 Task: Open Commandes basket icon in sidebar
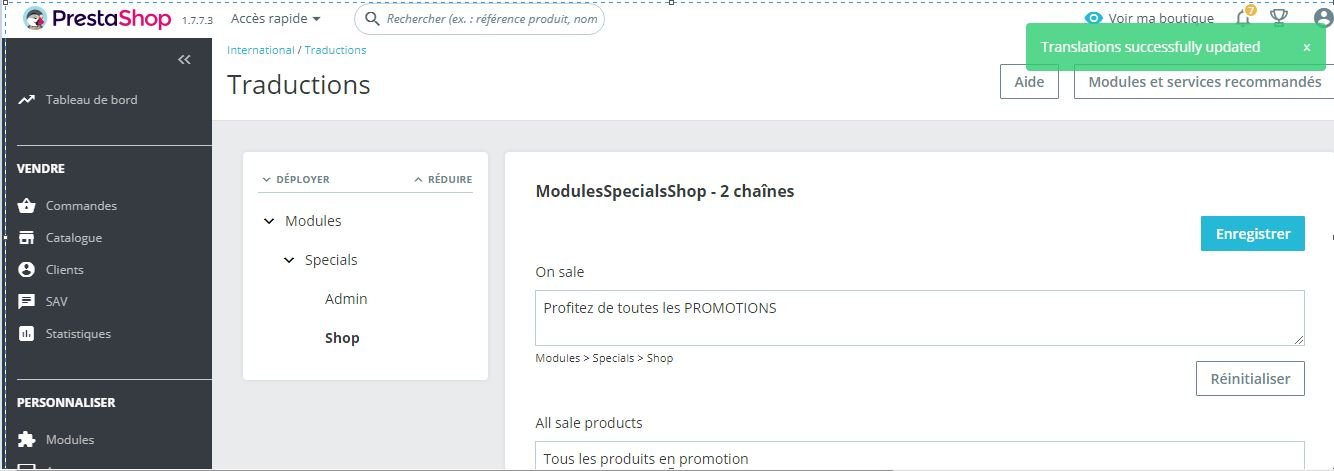[x=27, y=206]
